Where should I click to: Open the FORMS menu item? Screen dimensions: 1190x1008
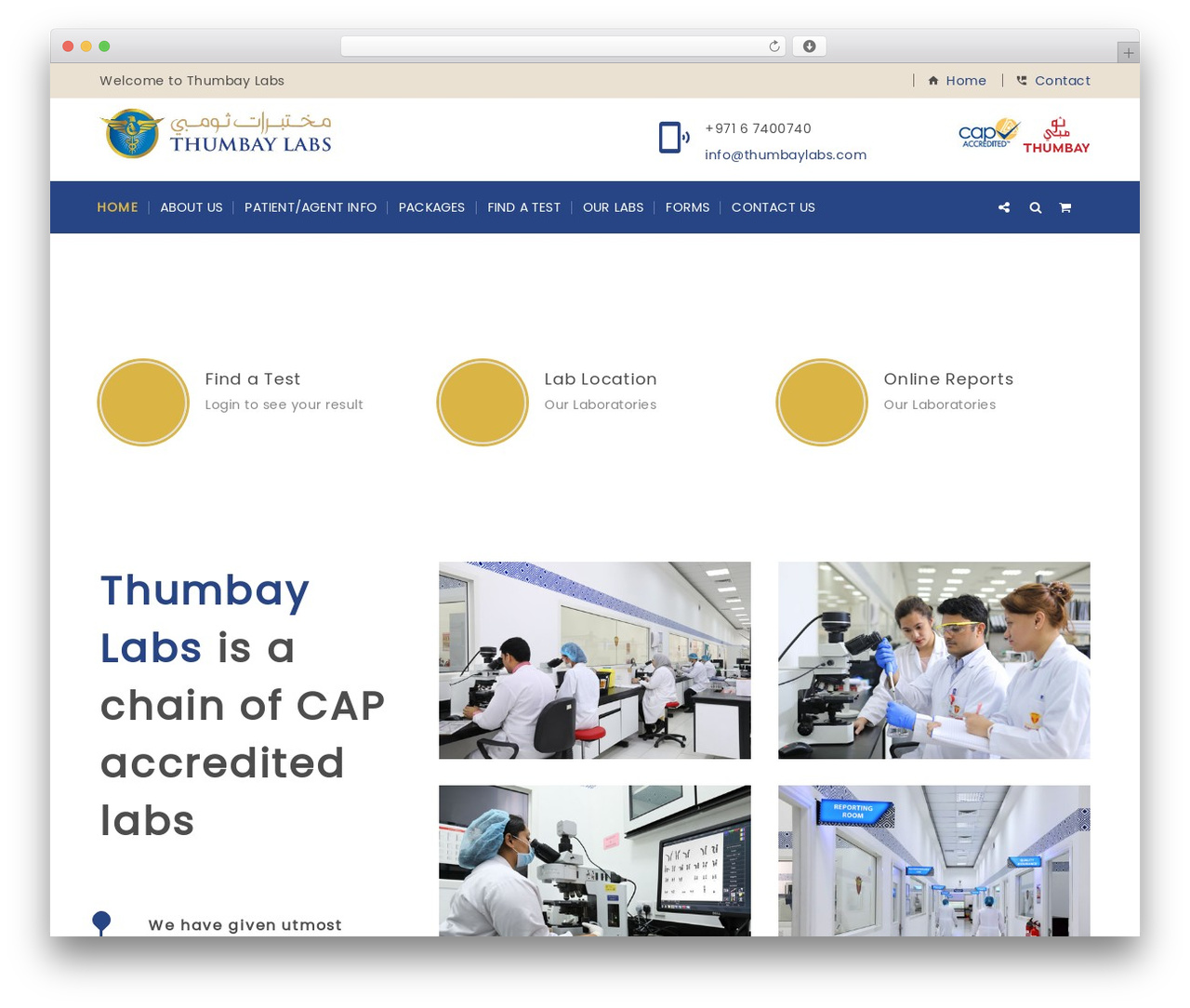click(x=687, y=207)
